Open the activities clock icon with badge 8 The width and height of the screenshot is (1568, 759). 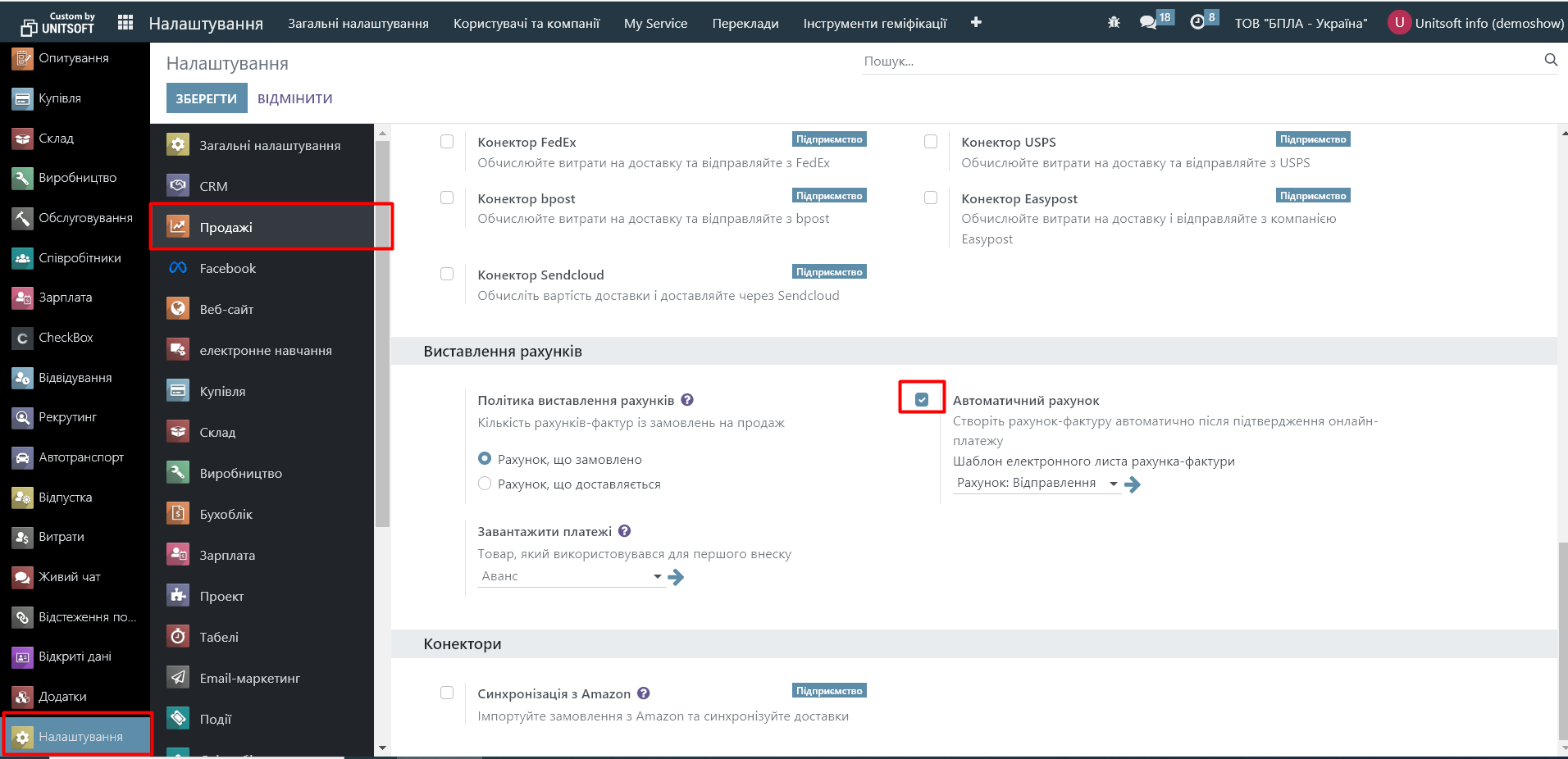tap(1197, 23)
